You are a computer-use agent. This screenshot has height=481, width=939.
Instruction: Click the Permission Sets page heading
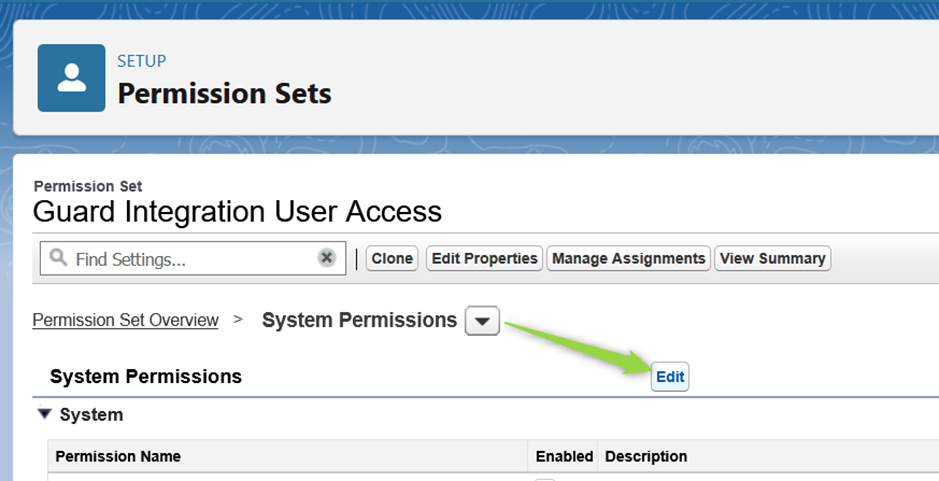(224, 94)
